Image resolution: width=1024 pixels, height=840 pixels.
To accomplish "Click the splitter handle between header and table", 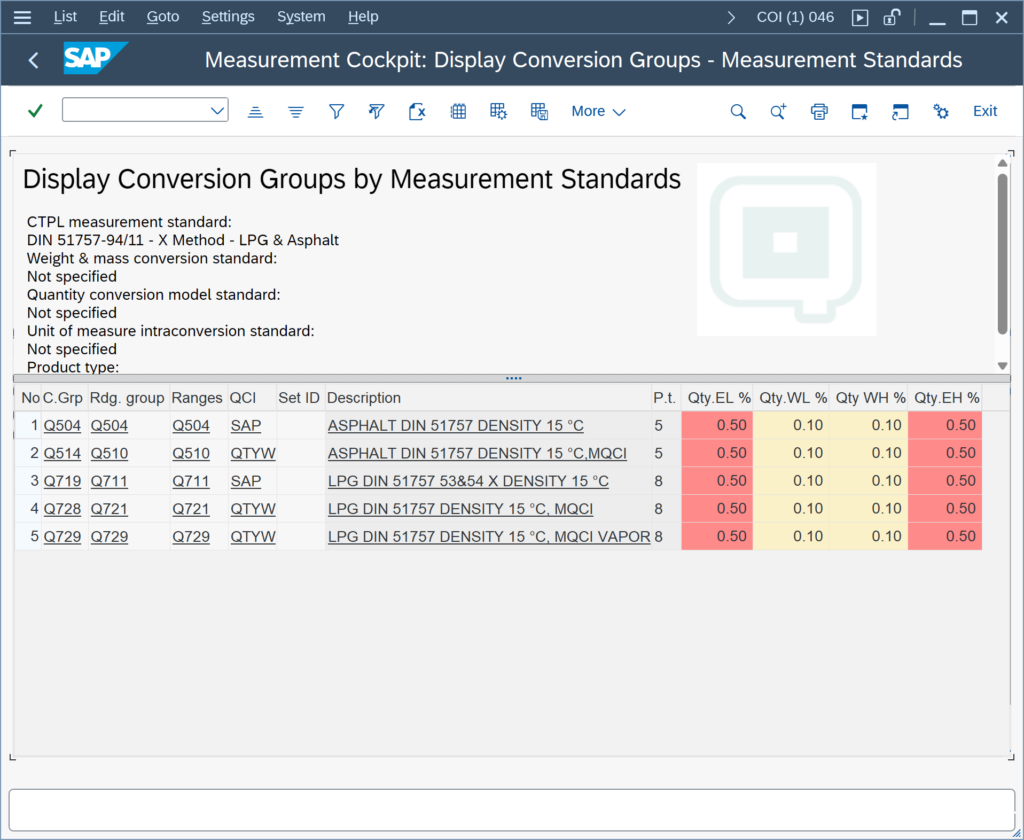I will [513, 378].
